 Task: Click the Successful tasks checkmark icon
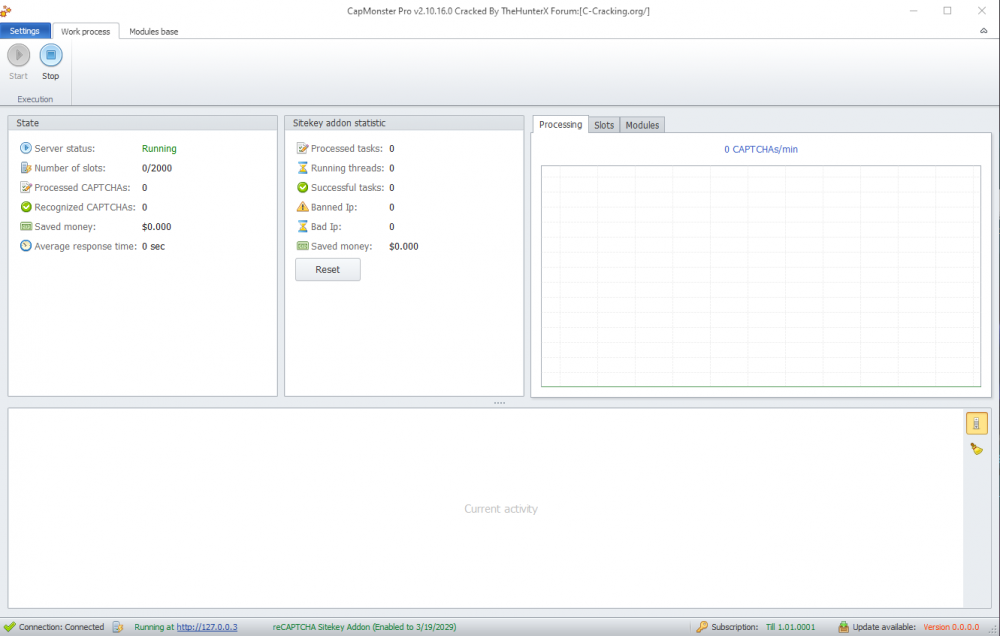point(302,188)
